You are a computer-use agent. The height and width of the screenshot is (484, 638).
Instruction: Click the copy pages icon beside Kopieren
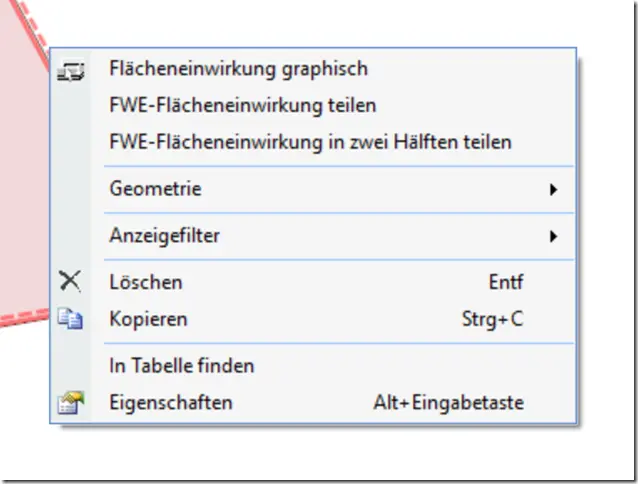click(x=70, y=318)
